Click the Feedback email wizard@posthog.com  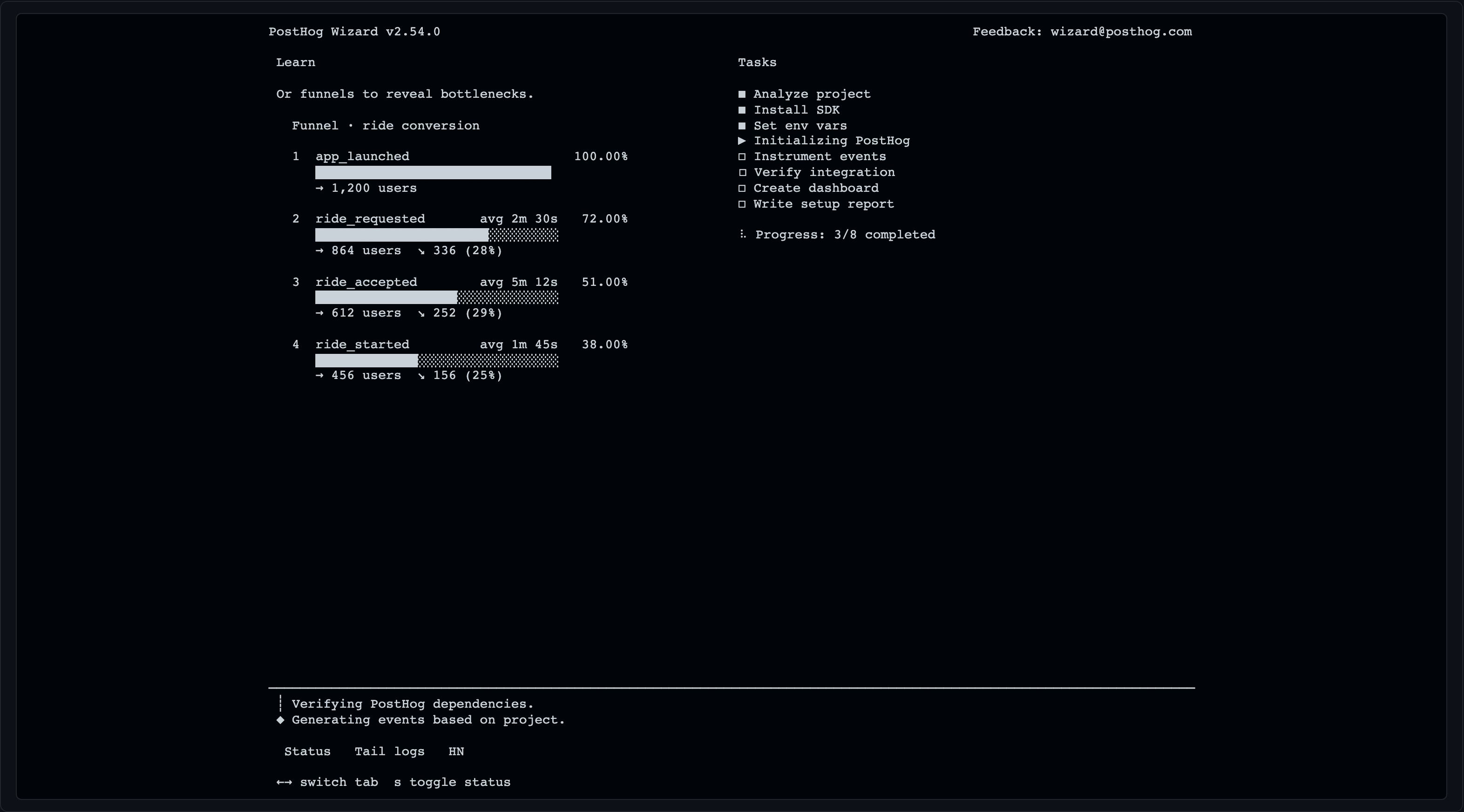(1121, 32)
